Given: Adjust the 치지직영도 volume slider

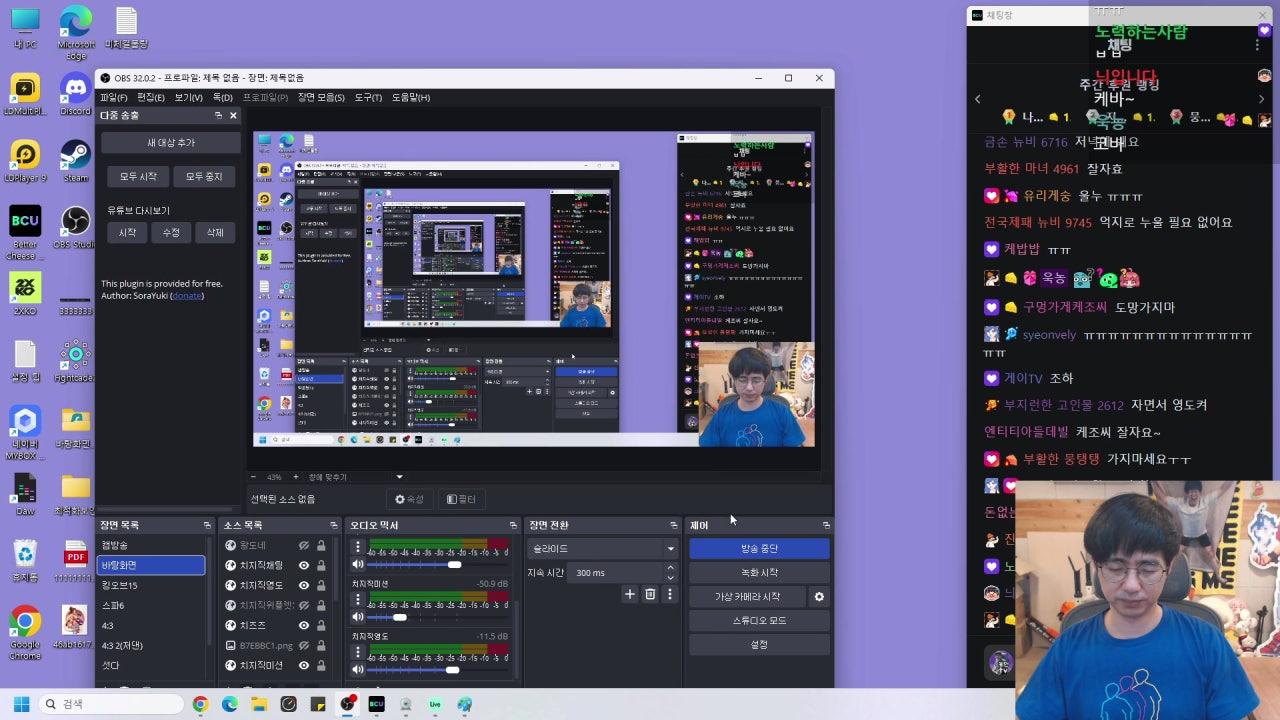Looking at the screenshot, I should (452, 670).
